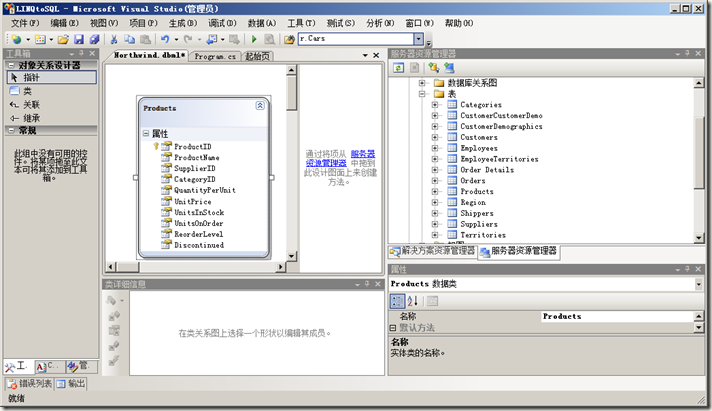Click the Connect to Server icon
Screen dimensions: 712x411
click(450, 68)
